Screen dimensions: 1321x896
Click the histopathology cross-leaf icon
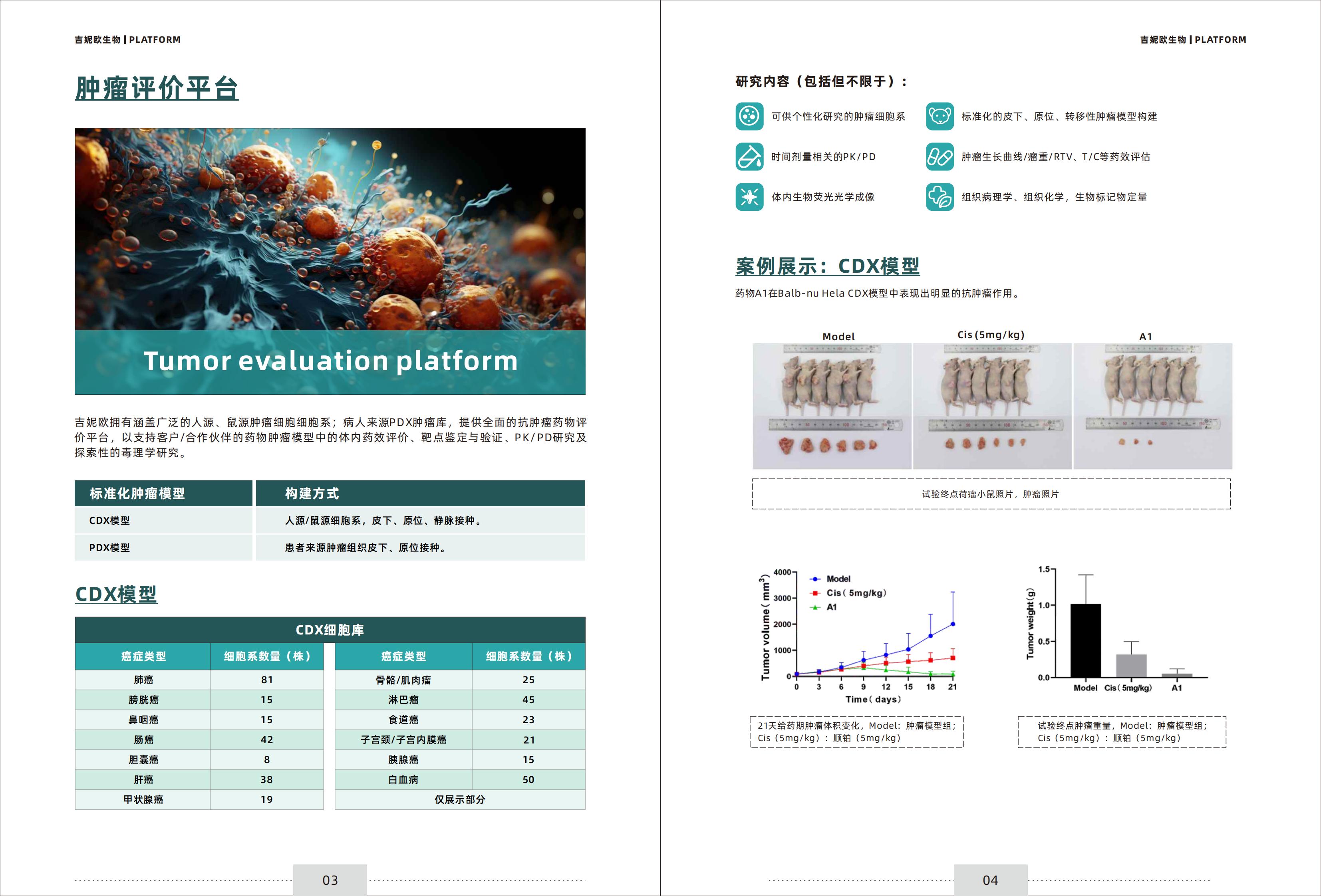click(940, 197)
